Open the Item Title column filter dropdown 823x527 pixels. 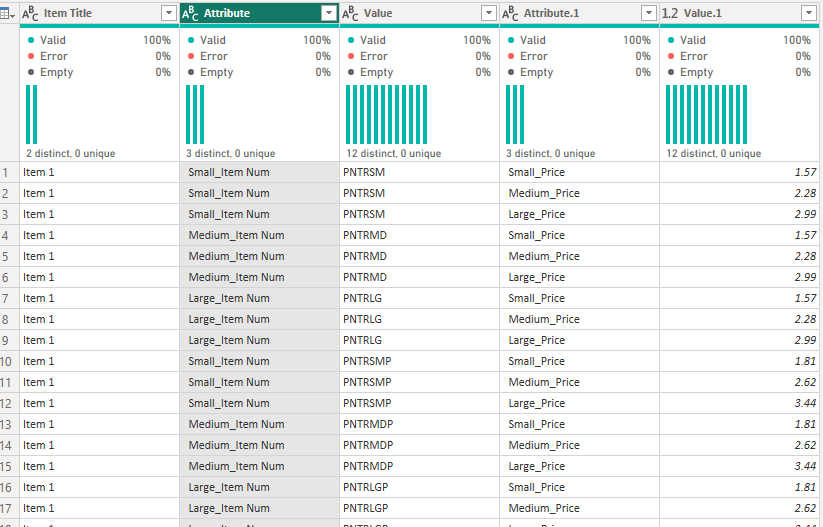[x=168, y=13]
